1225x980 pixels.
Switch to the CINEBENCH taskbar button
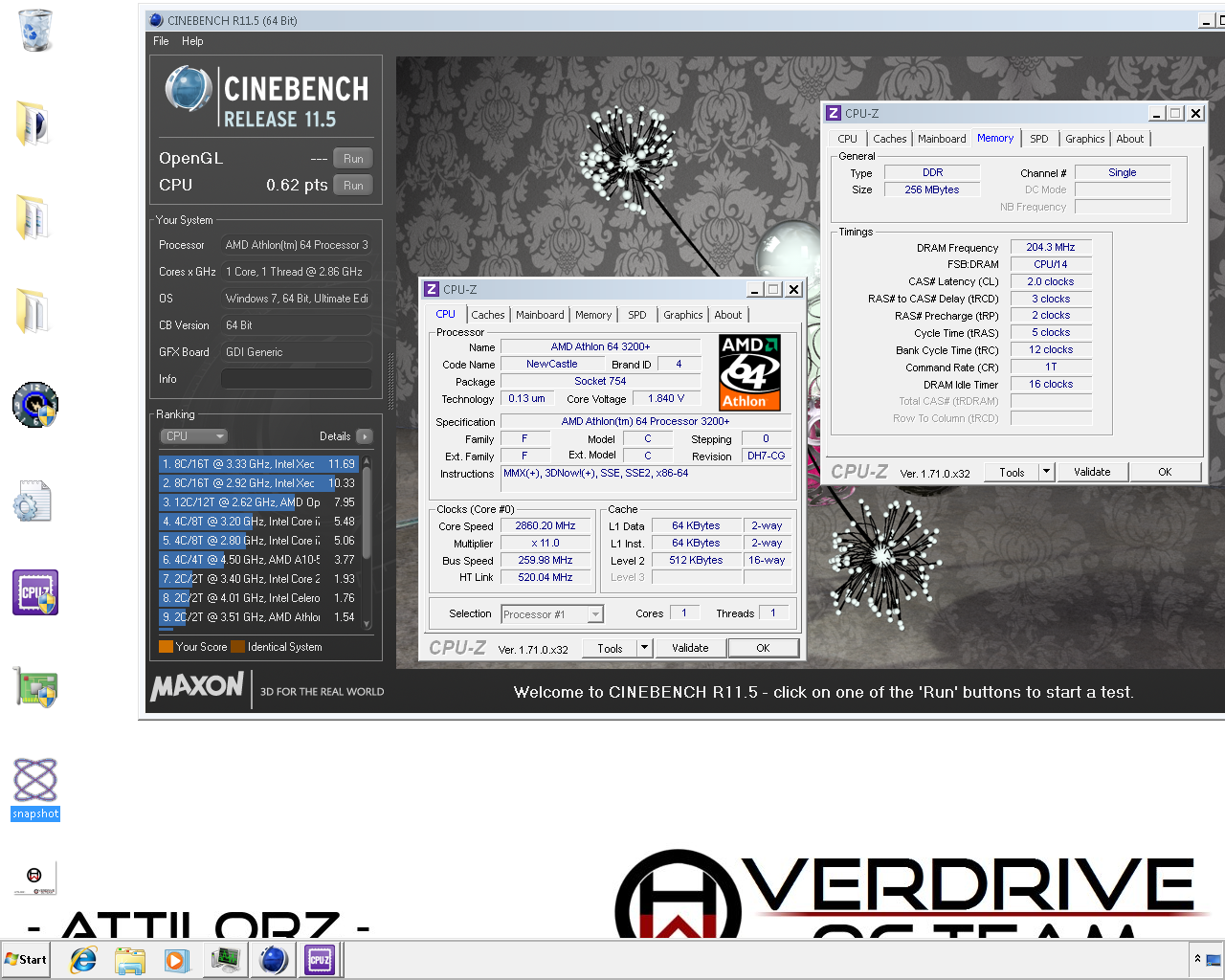coord(273,960)
